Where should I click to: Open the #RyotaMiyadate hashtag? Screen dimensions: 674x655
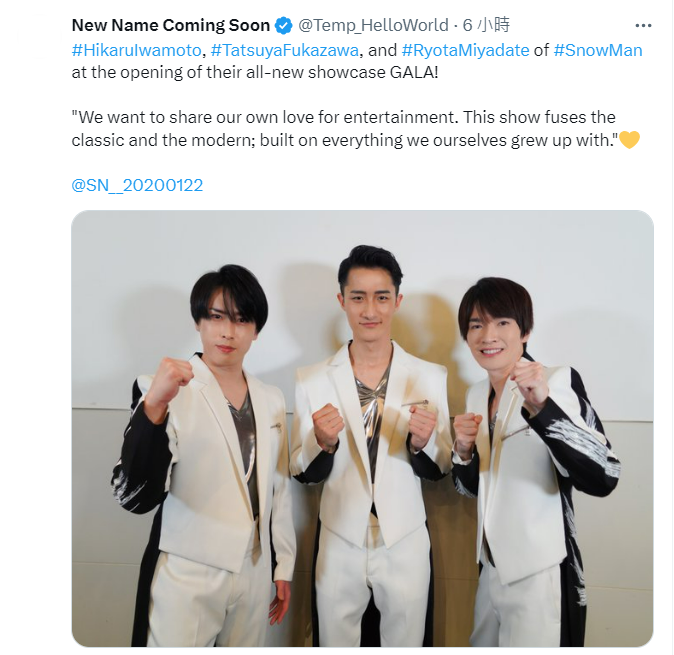point(466,50)
